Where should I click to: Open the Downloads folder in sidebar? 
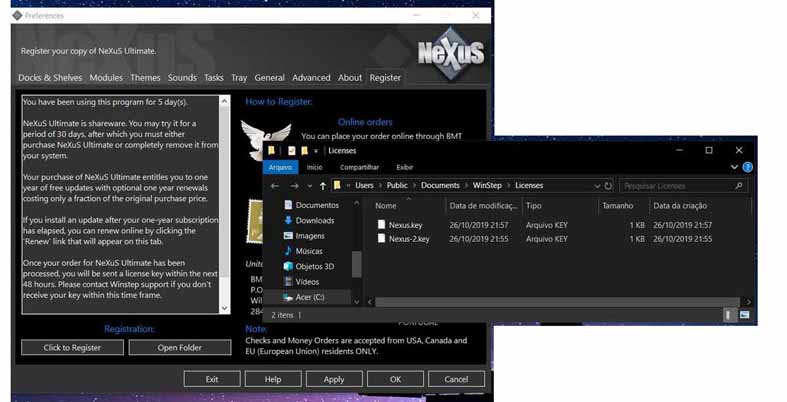(x=314, y=220)
